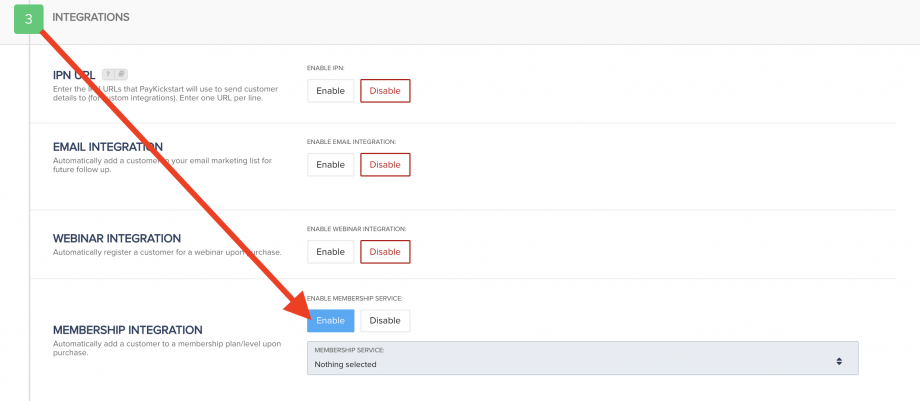The height and width of the screenshot is (401, 920).
Task: Open the IPN URL help question-mark icon
Action: 108,75
